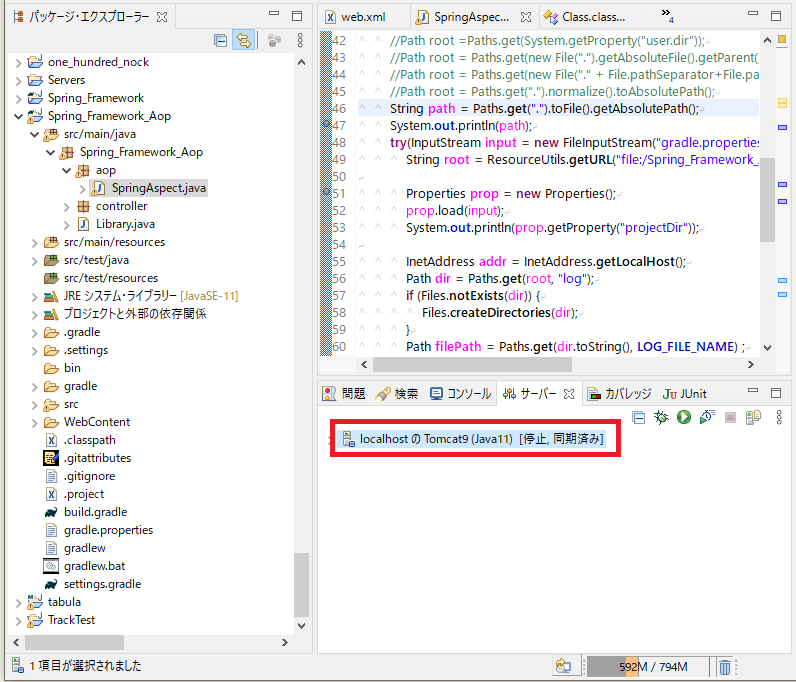796x682 pixels.
Task: Expand the tabula project
Action: pos(18,603)
